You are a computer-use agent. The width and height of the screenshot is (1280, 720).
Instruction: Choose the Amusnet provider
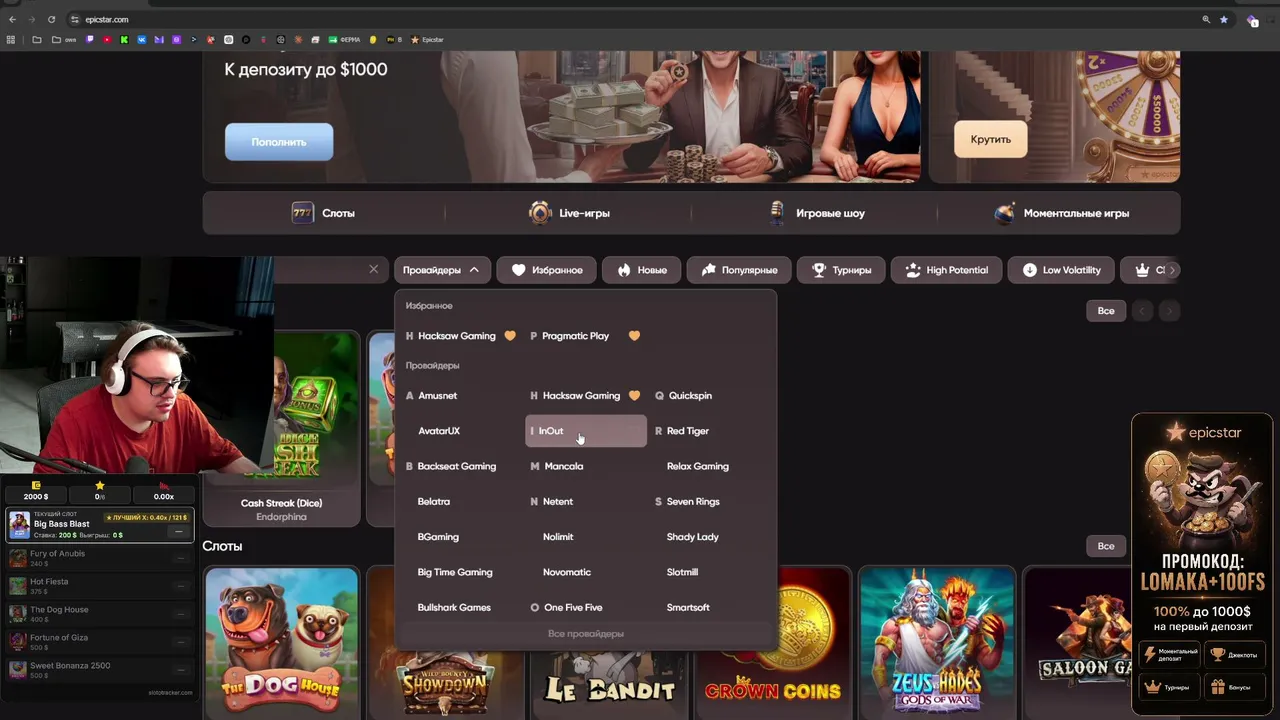(x=437, y=396)
